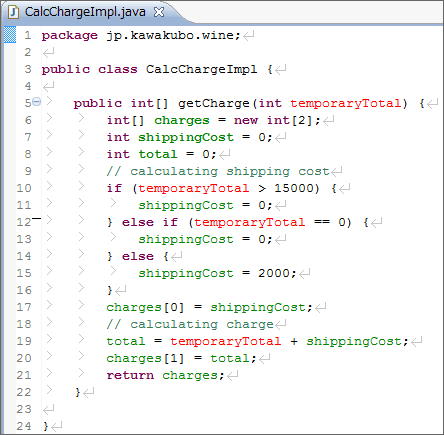This screenshot has width=444, height=435.
Task: Click parameter 'temporaryTotal' in line 5 signature
Action: tap(345, 103)
